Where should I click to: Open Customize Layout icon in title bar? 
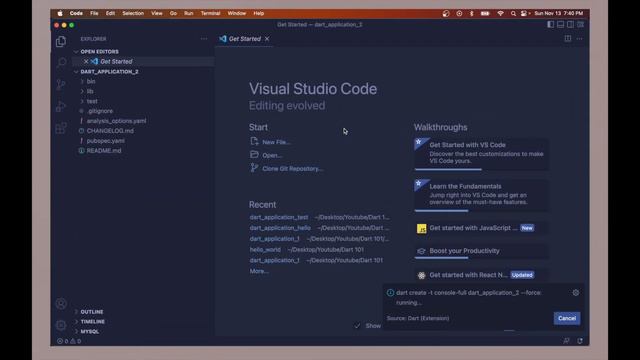pos(580,24)
